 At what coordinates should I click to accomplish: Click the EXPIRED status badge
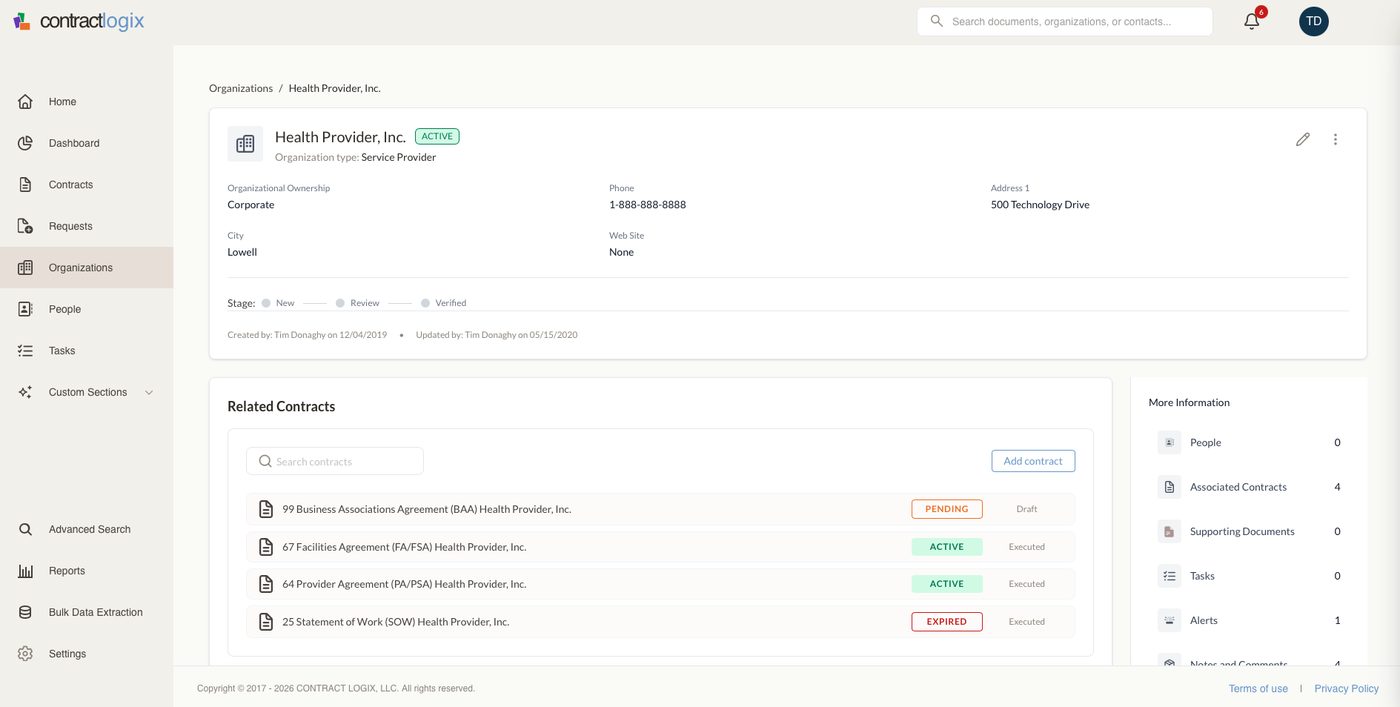(947, 622)
